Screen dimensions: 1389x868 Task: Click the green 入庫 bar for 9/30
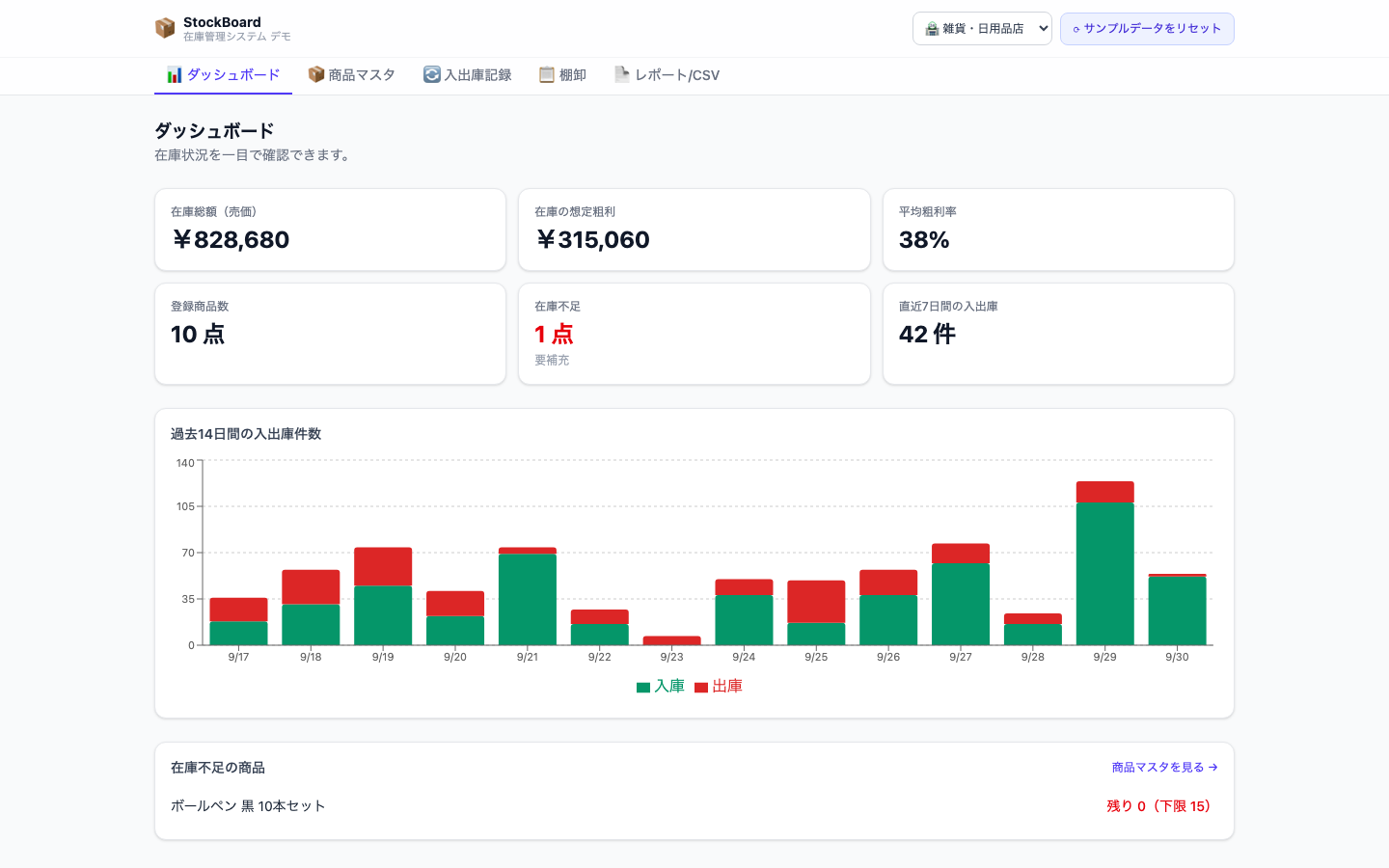point(1177,610)
